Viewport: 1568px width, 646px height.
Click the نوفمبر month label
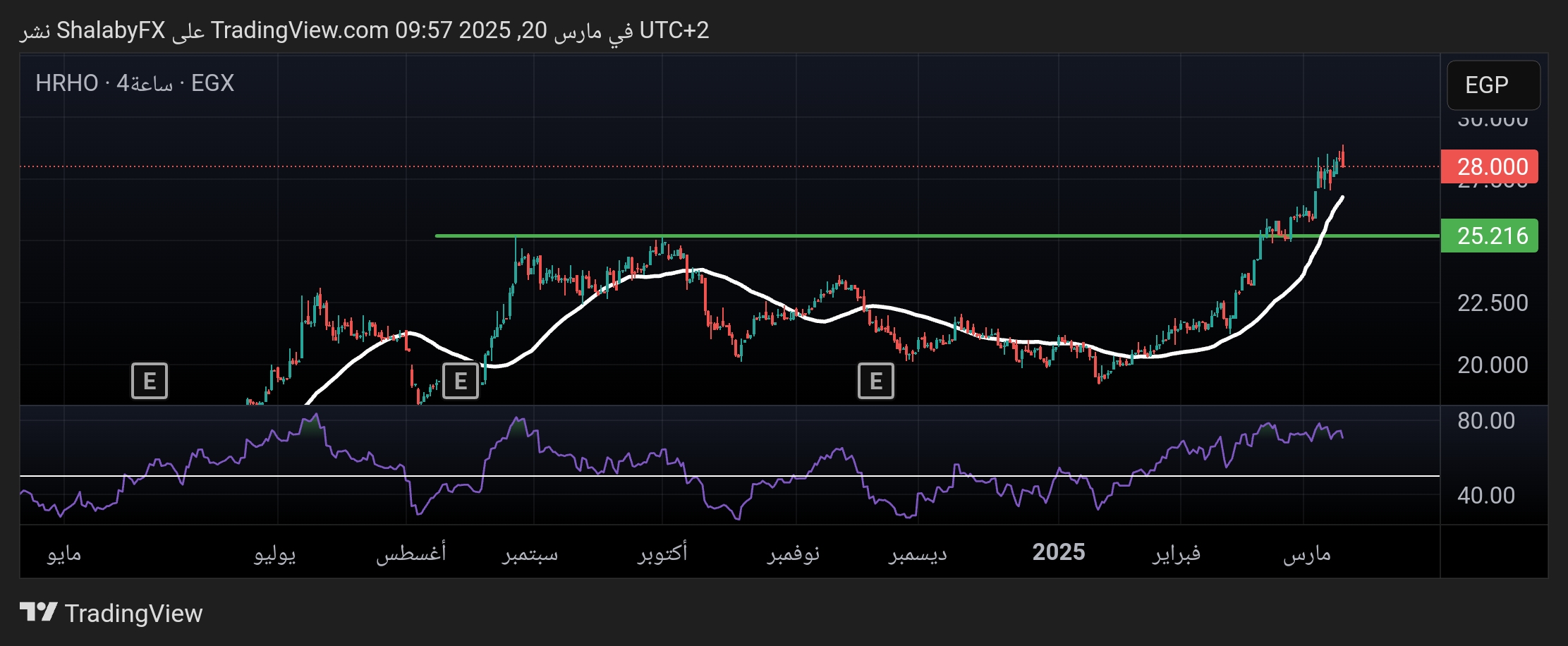[x=794, y=553]
